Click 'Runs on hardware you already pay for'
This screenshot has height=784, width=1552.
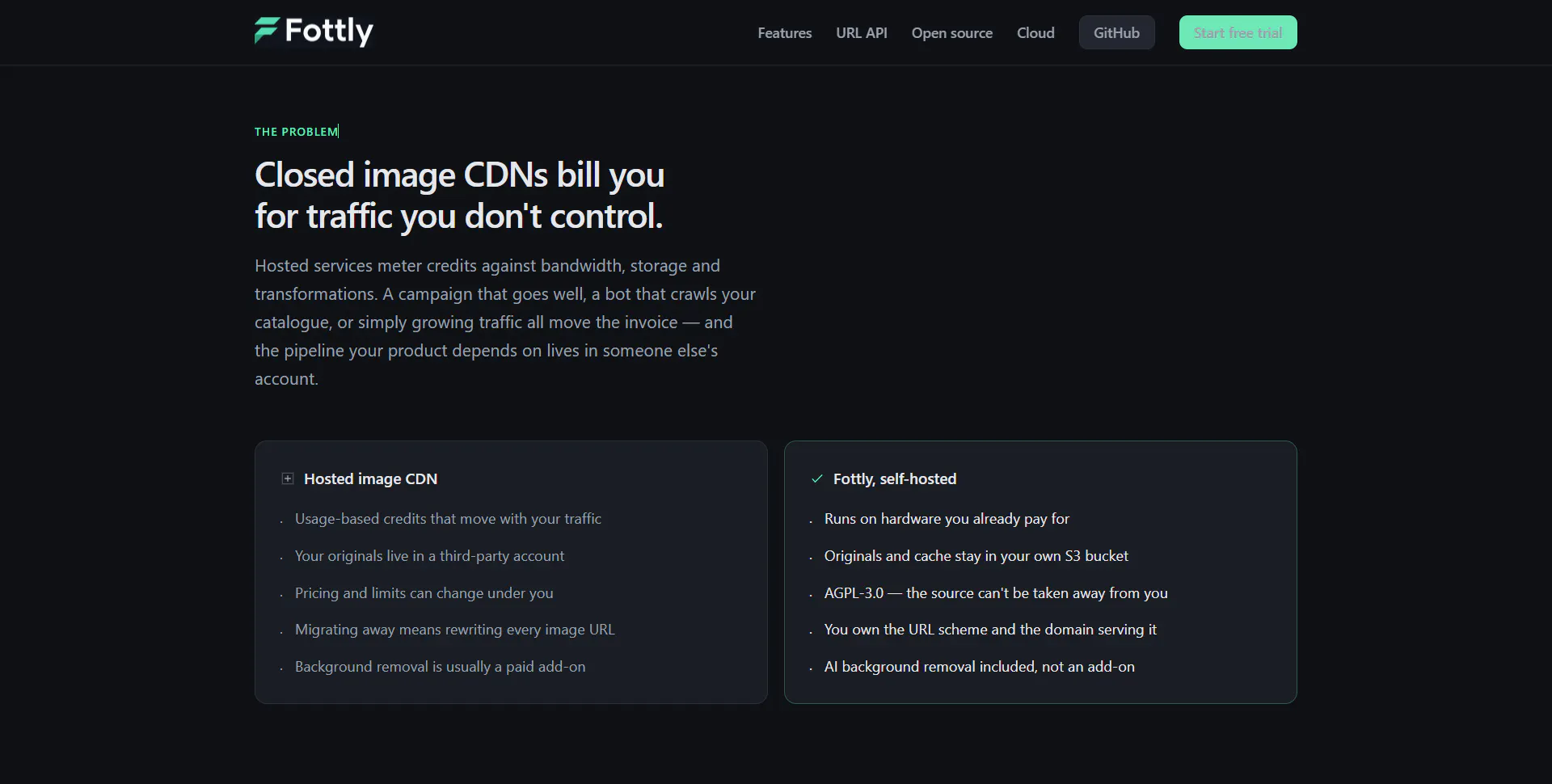[947, 519]
